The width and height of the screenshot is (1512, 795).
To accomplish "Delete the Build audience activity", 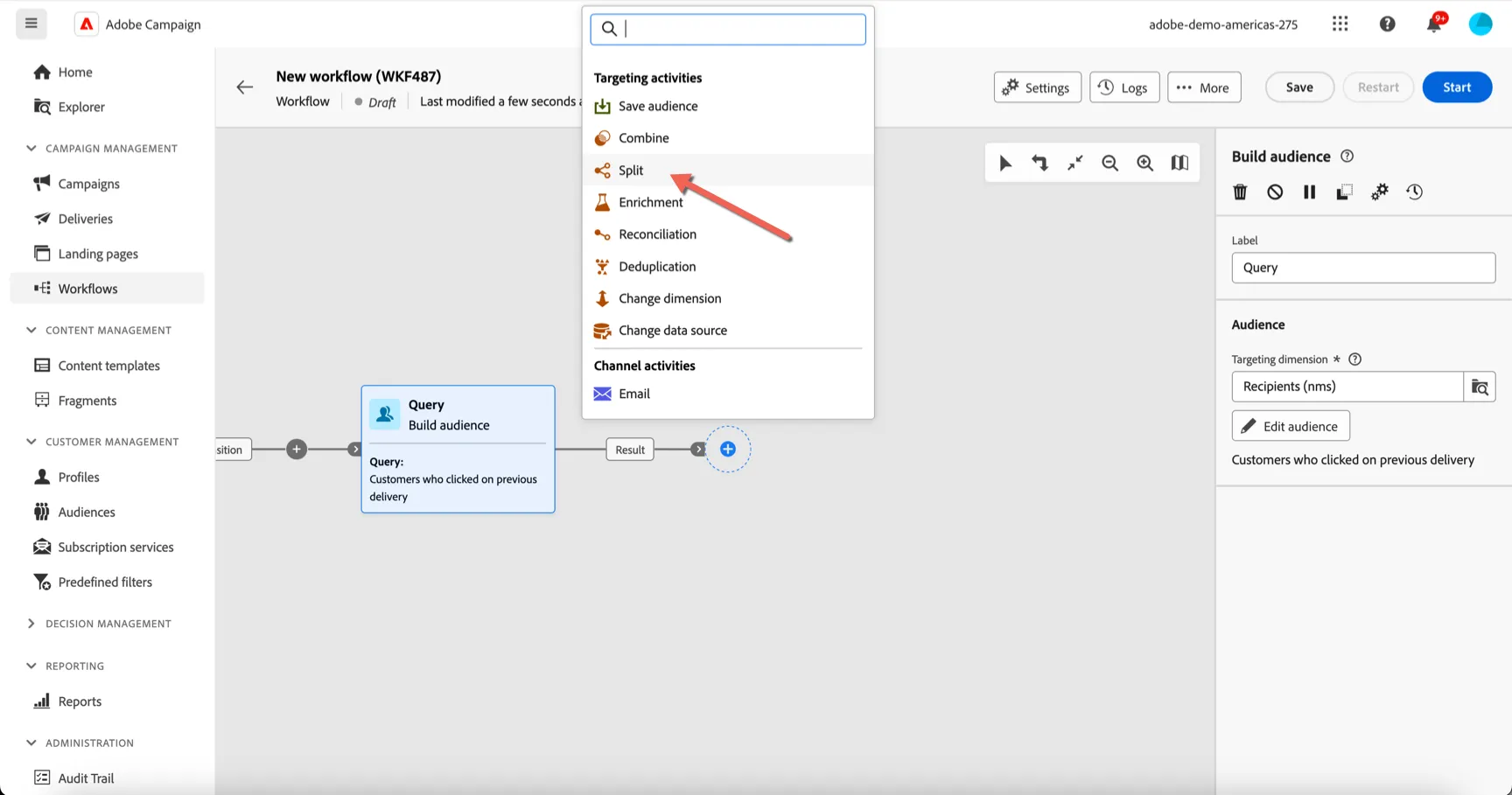I will point(1240,192).
